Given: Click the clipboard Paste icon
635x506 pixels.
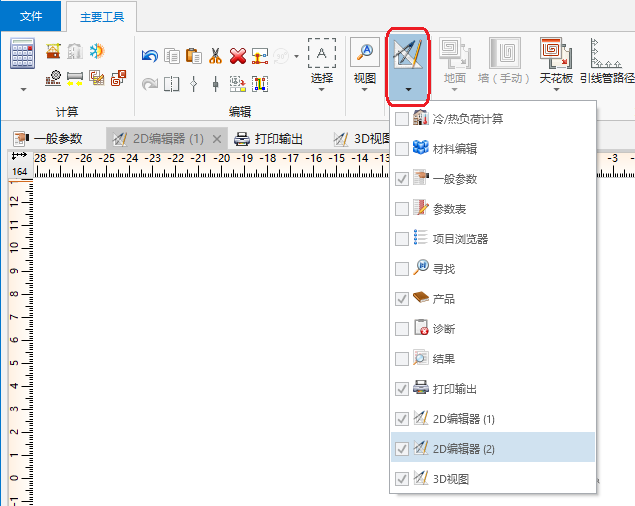Looking at the screenshot, I should coord(194,56).
